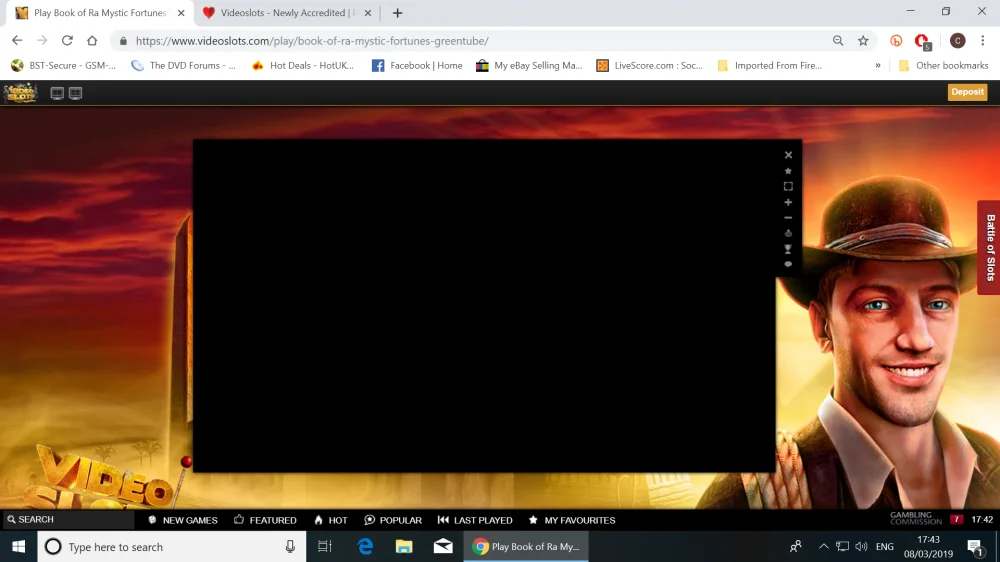Open volume control in system tray
Image resolution: width=1000 pixels, height=562 pixels.
tap(862, 547)
